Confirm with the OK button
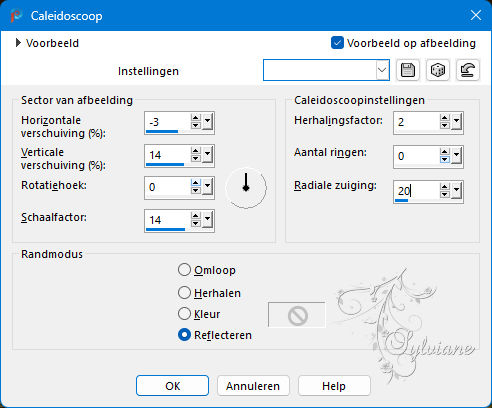The height and width of the screenshot is (408, 492). coord(172,386)
